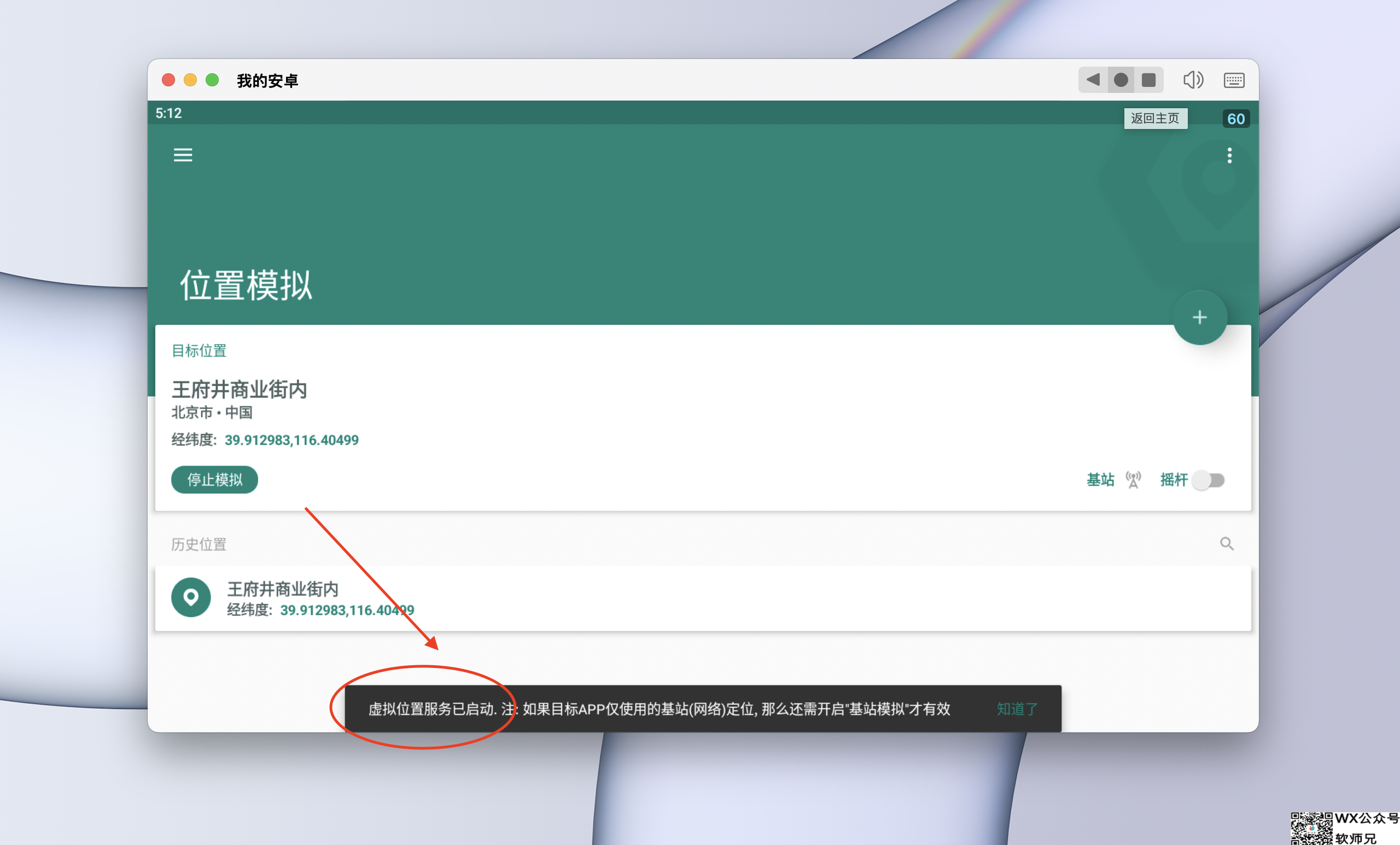1400x845 pixels.
Task: Click the 5:12 clock in status bar
Action: [169, 113]
